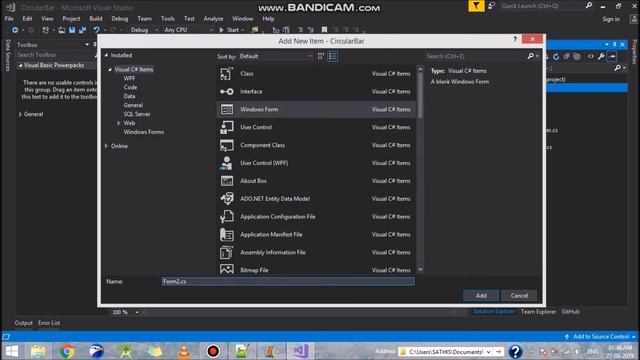Open the File menu
Image resolution: width=640 pixels, height=360 pixels.
(x=9, y=19)
